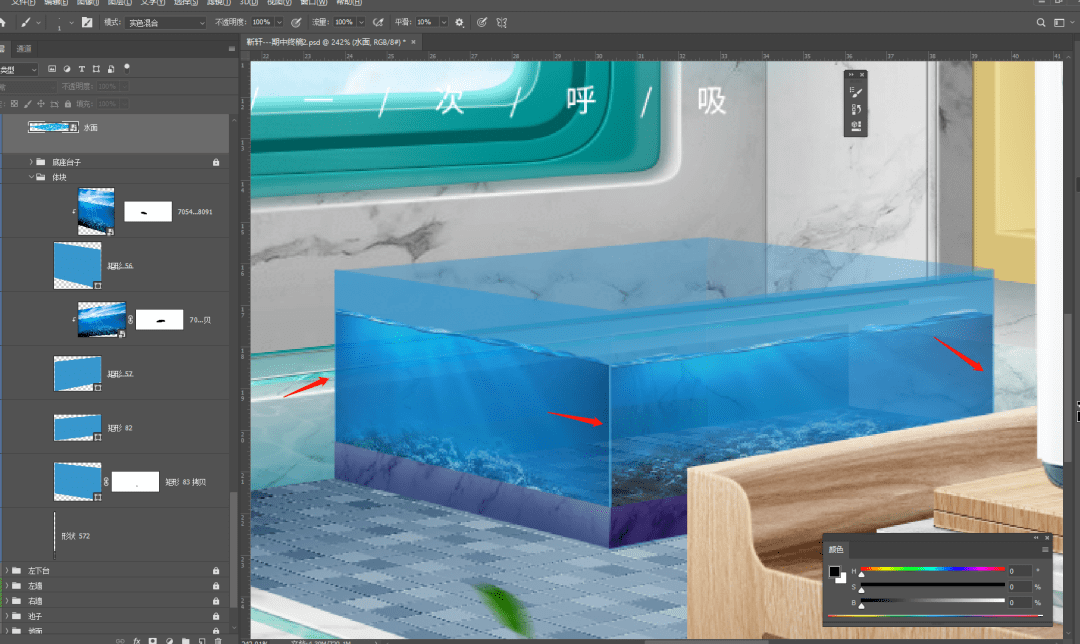Viewport: 1080px width, 644px height.
Task: Collapse the 体块 layer group
Action: (30, 177)
